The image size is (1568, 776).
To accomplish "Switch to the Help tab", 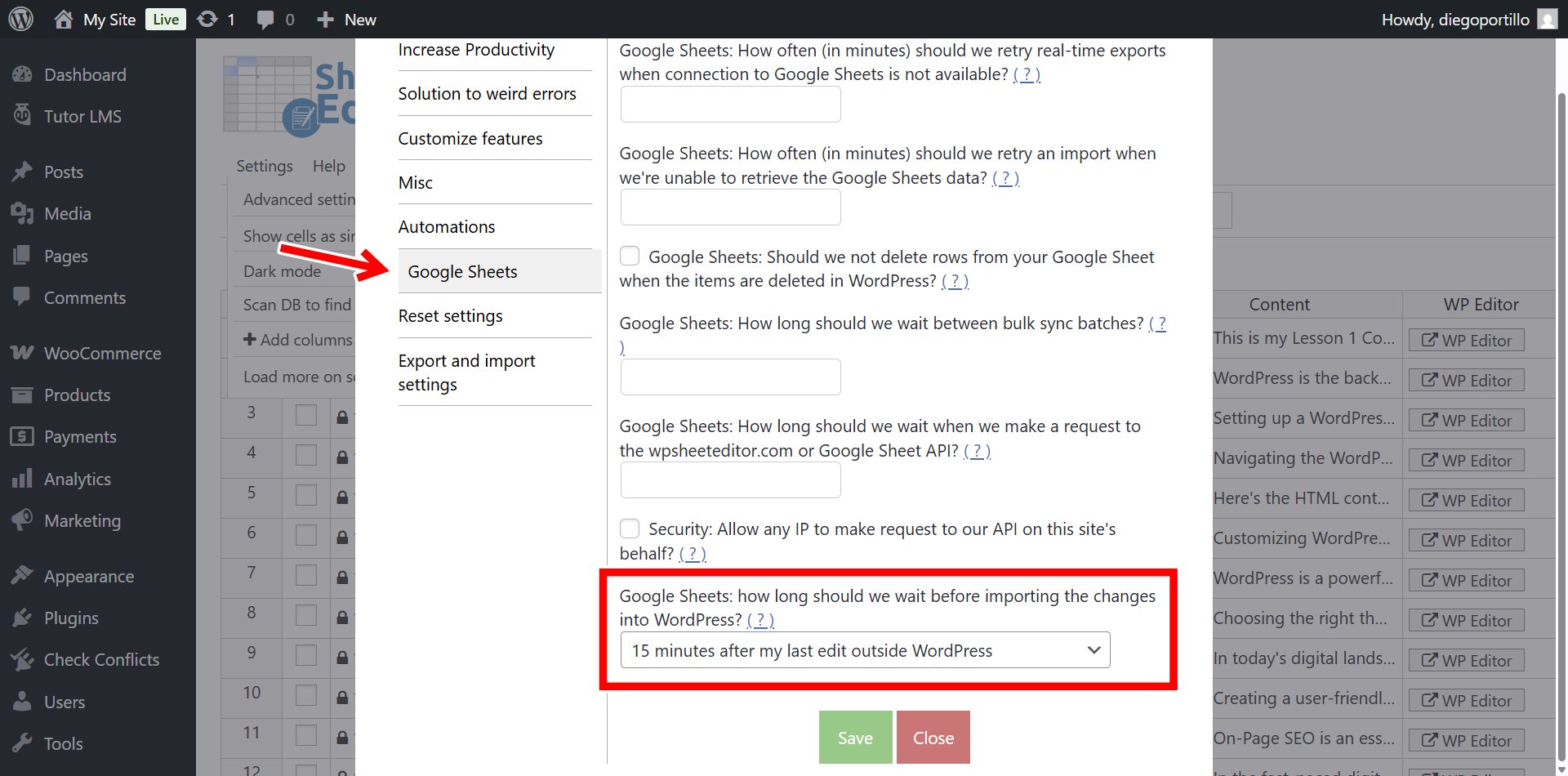I will [x=329, y=166].
